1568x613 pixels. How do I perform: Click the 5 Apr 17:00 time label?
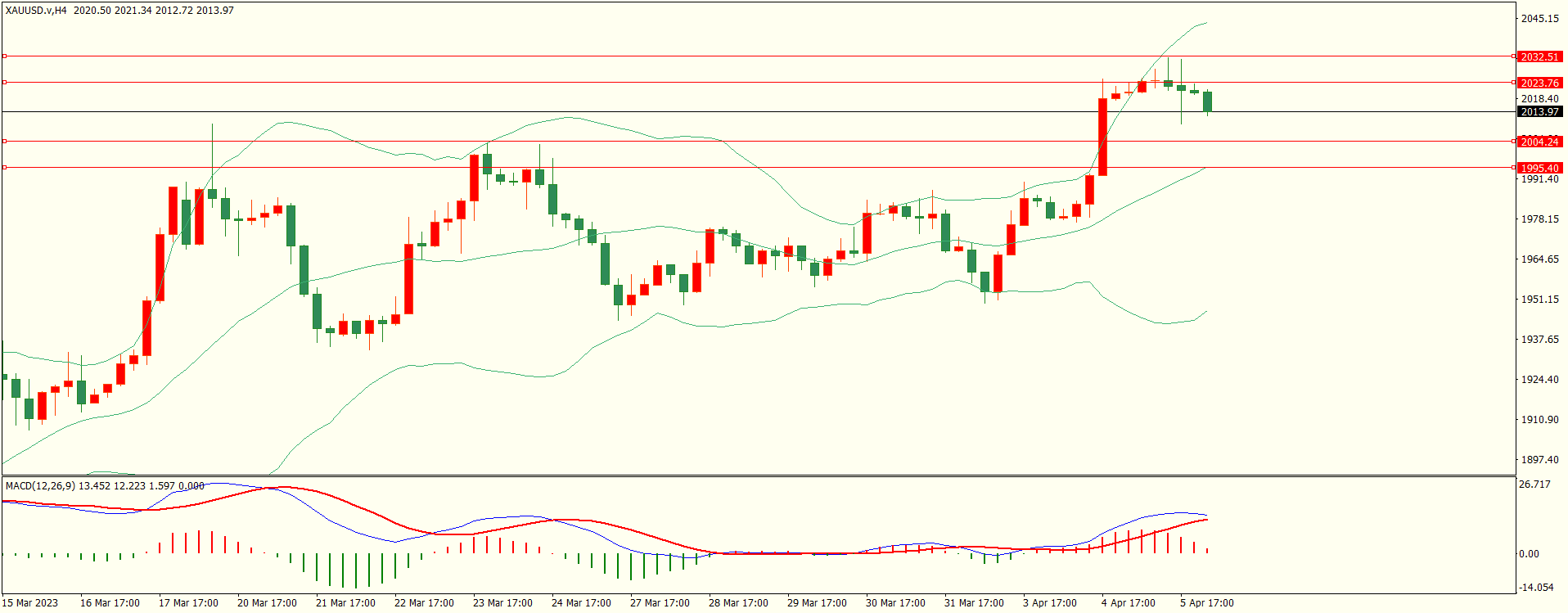point(1207,602)
